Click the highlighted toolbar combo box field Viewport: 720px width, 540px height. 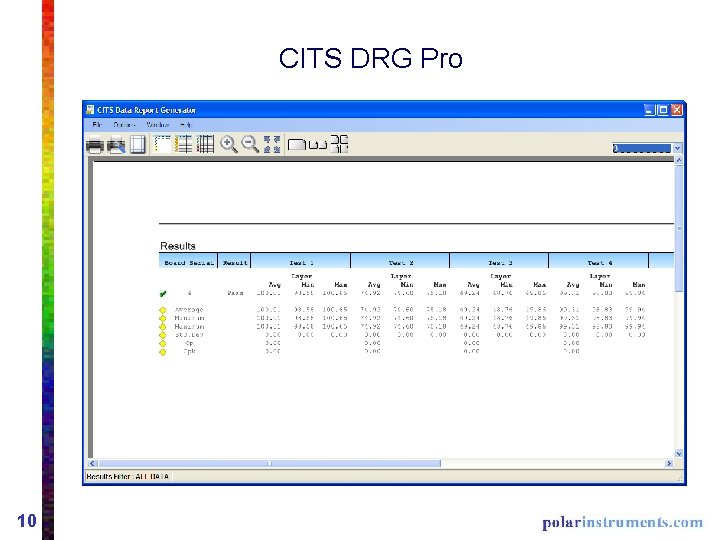[641, 148]
